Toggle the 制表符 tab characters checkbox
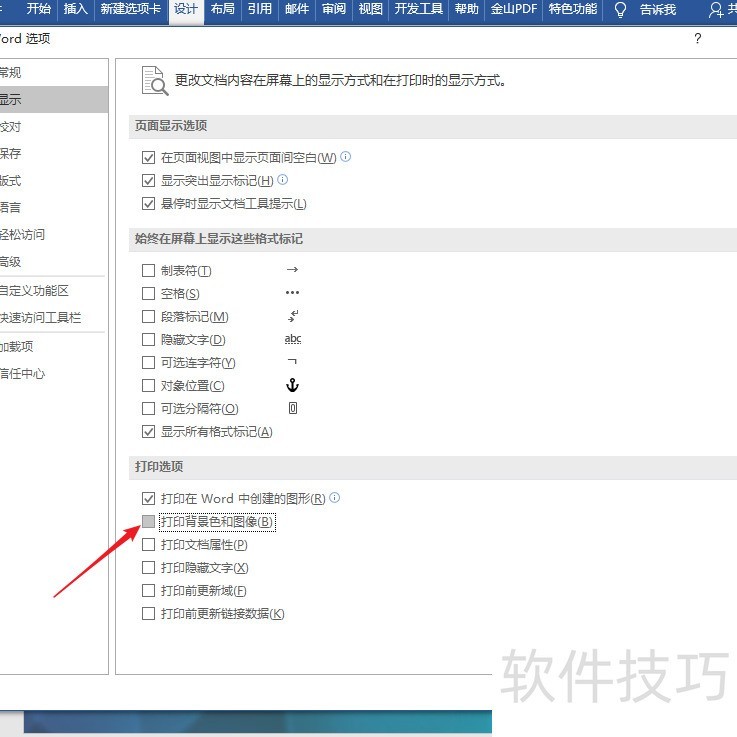Image resolution: width=737 pixels, height=737 pixels. (x=148, y=271)
